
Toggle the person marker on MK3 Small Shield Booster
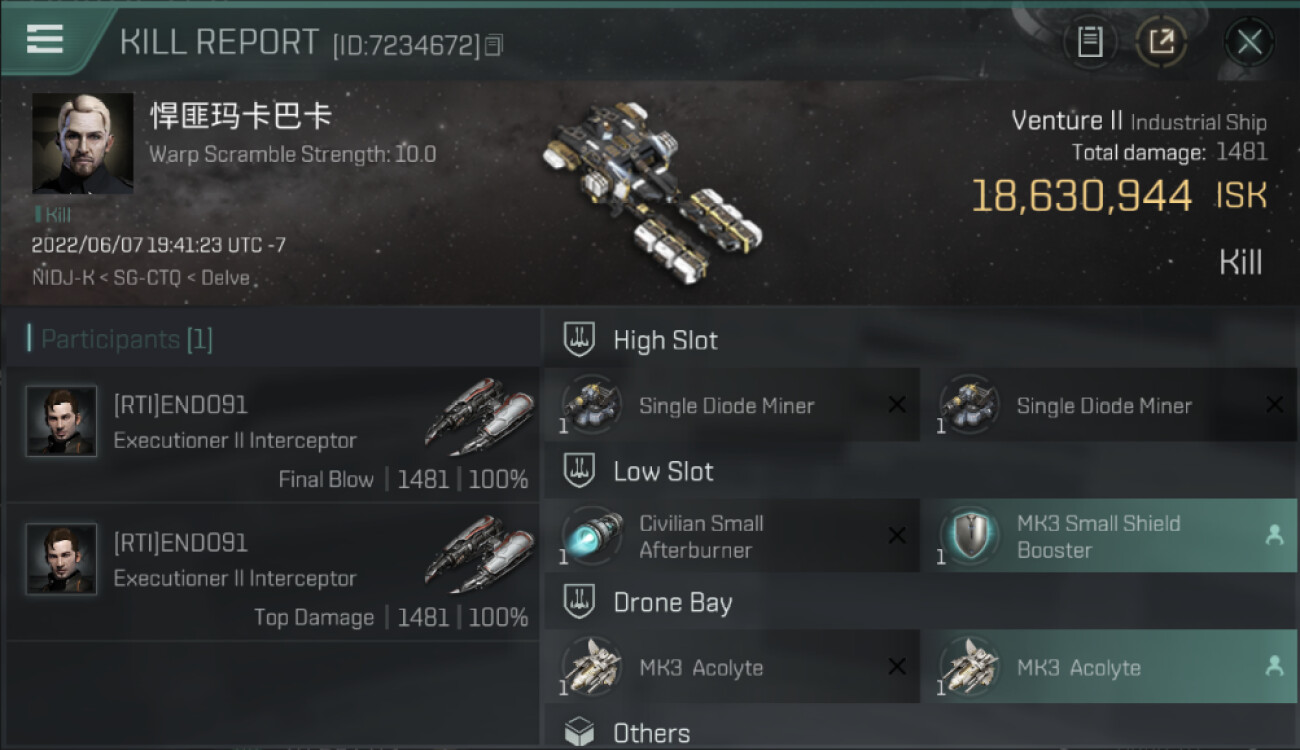pyautogui.click(x=1274, y=535)
